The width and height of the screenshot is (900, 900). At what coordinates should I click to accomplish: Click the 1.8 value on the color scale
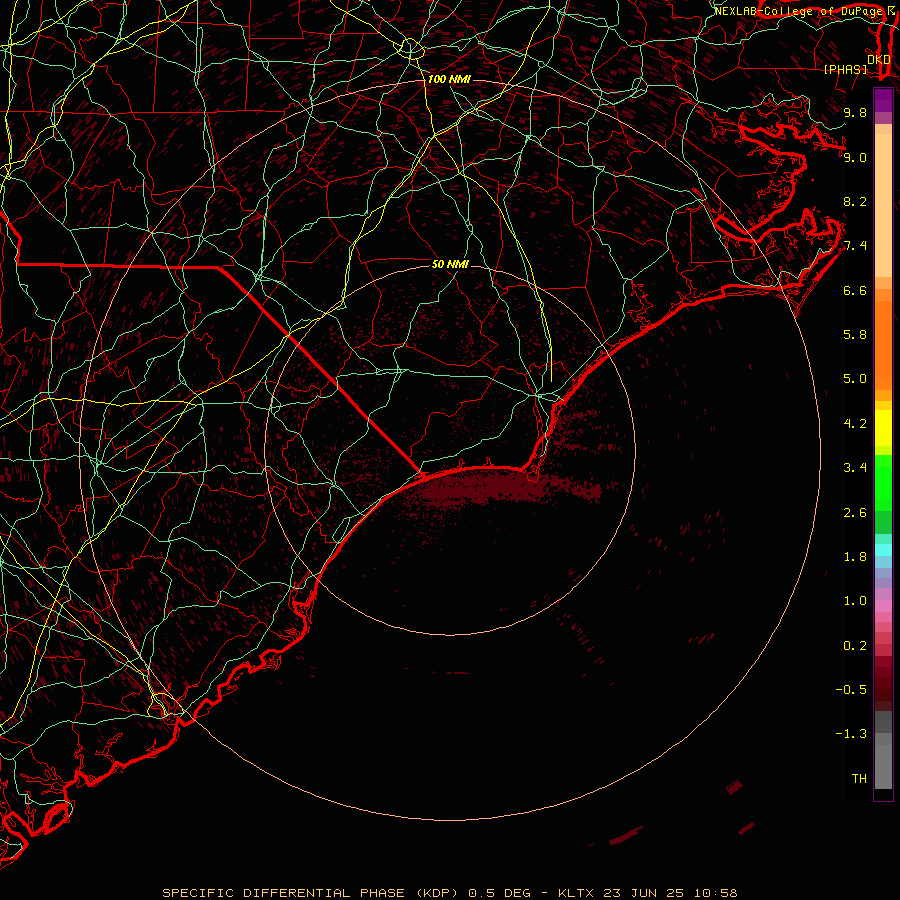coord(855,557)
